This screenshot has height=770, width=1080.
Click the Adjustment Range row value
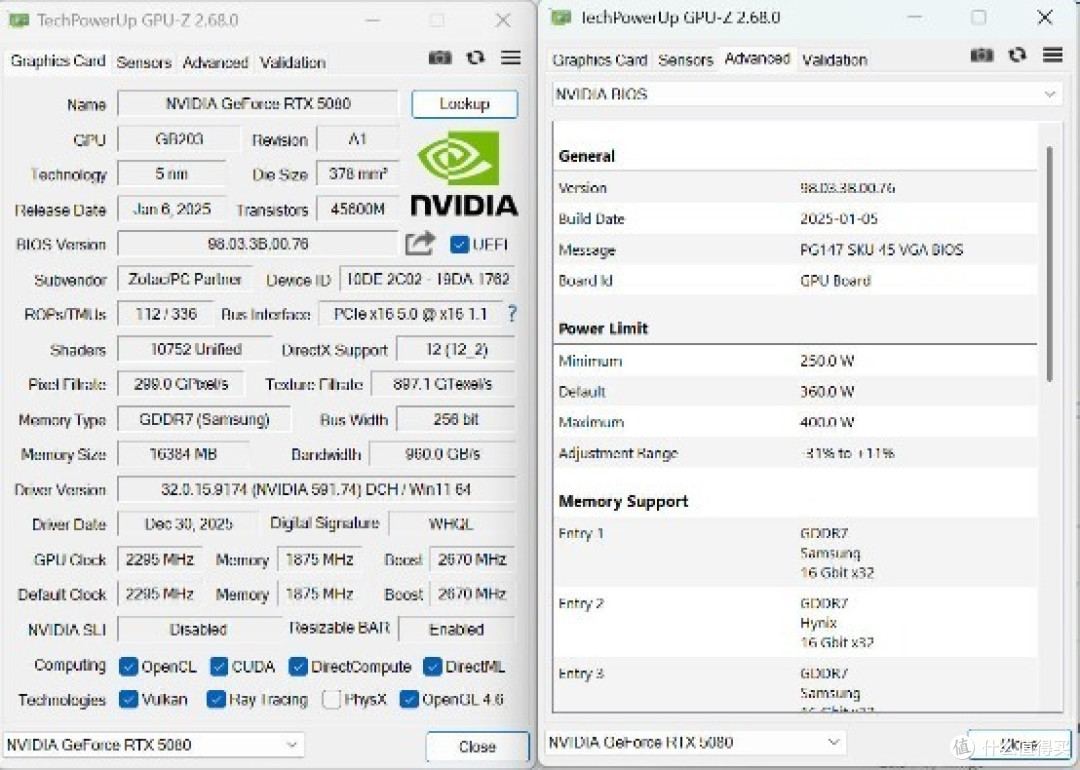(x=847, y=452)
